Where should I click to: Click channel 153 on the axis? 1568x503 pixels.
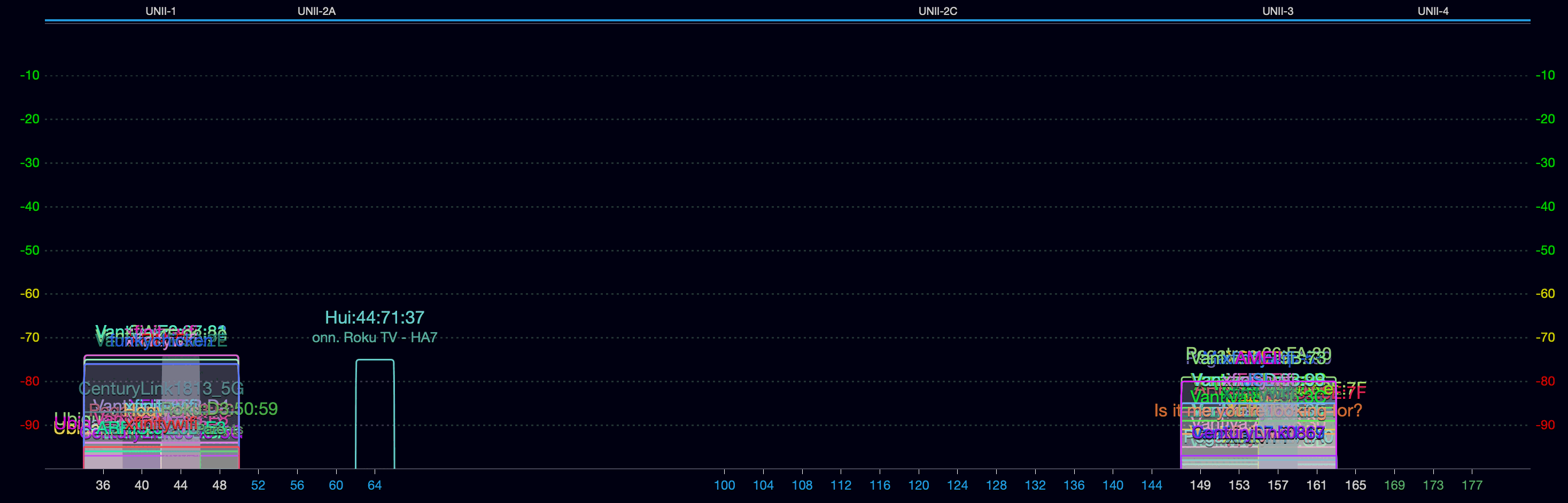pos(1239,485)
